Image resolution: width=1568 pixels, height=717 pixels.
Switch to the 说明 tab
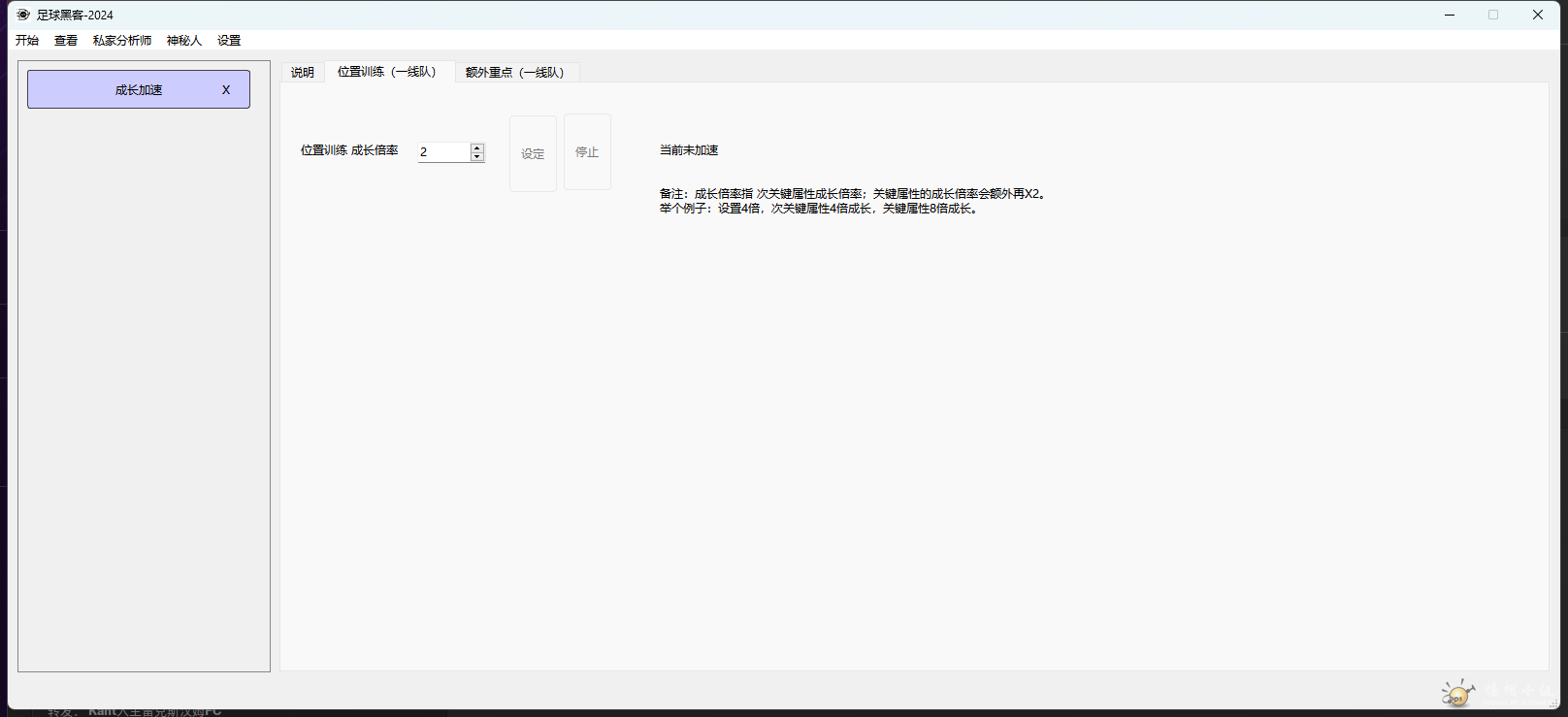tap(303, 73)
